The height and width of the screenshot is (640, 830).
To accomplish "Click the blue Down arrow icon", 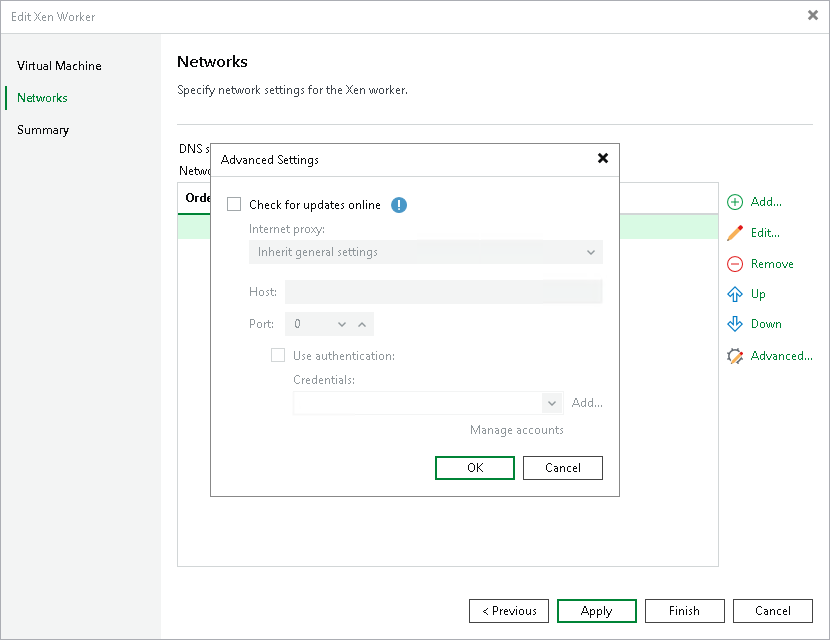I will pyautogui.click(x=735, y=324).
